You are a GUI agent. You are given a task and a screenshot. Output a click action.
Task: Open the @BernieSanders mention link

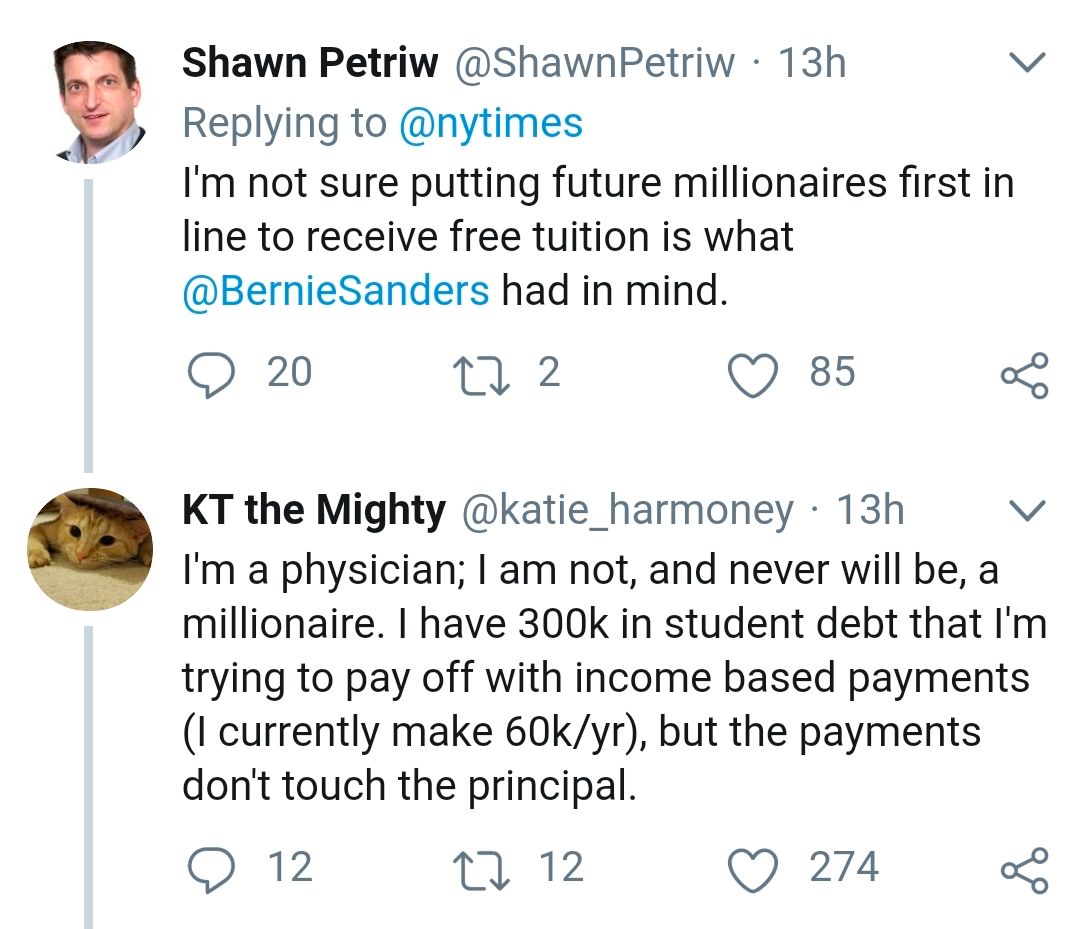click(x=335, y=291)
